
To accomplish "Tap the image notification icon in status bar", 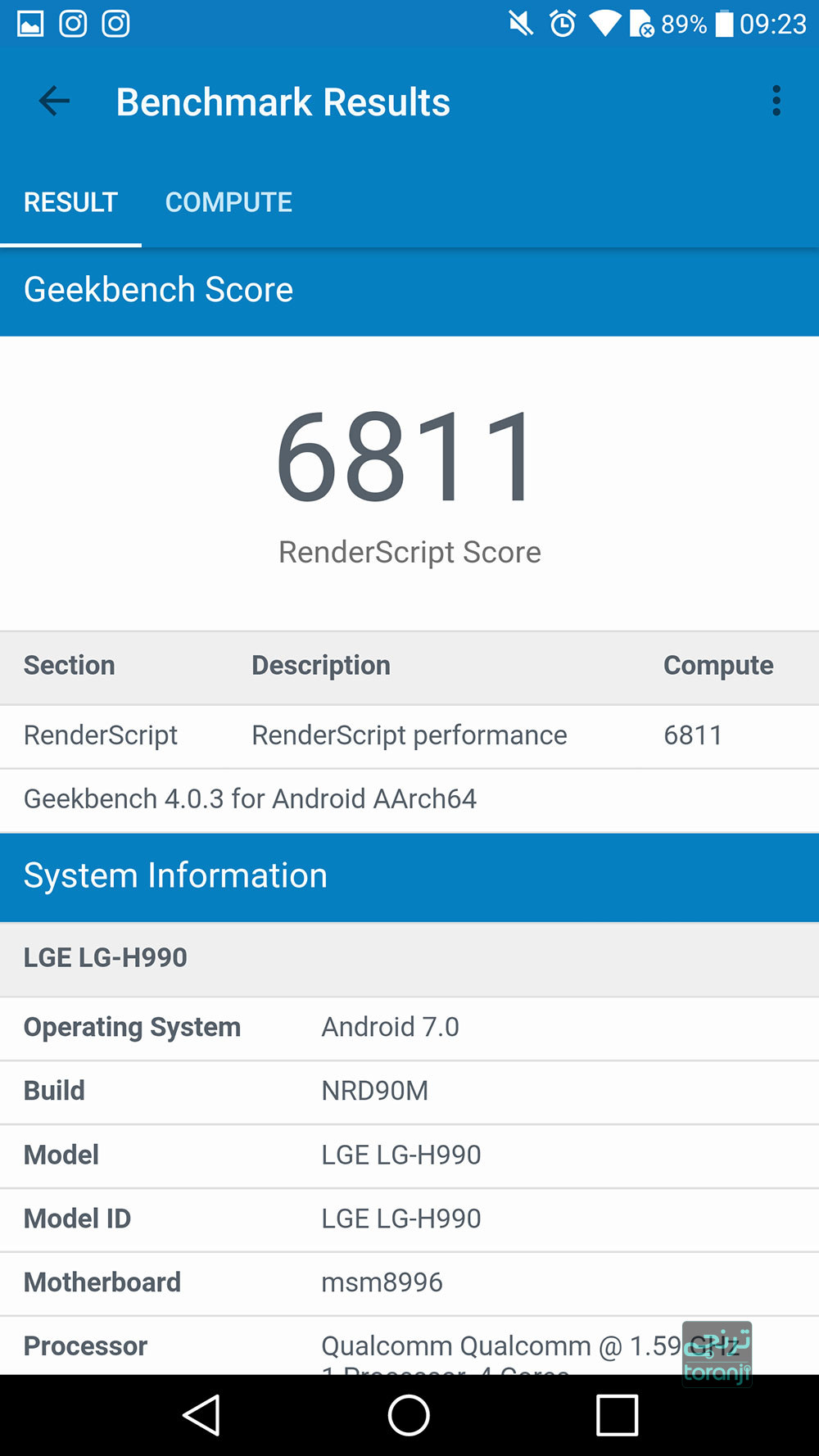I will [x=30, y=24].
